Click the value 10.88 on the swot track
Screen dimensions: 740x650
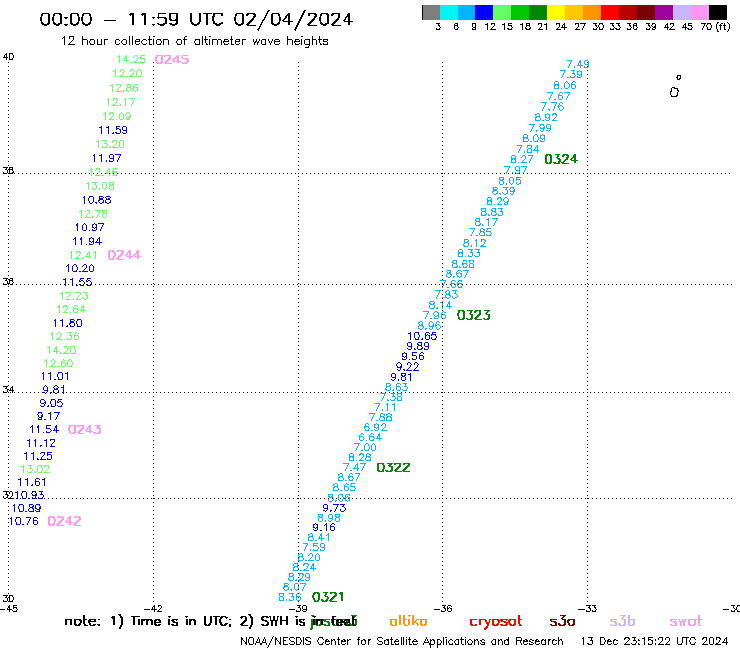click(96, 200)
